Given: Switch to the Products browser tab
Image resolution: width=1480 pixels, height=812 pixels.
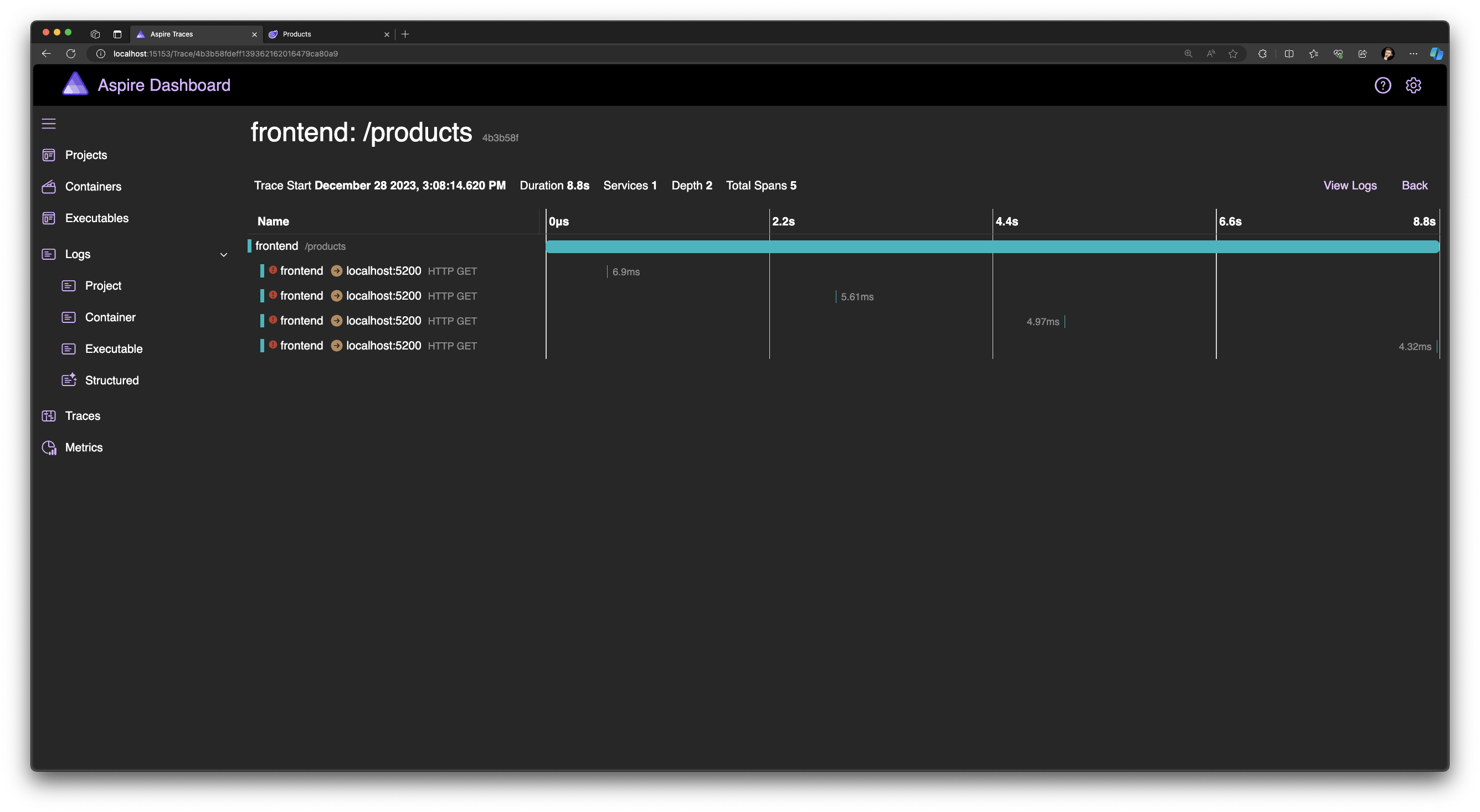Looking at the screenshot, I should 328,34.
